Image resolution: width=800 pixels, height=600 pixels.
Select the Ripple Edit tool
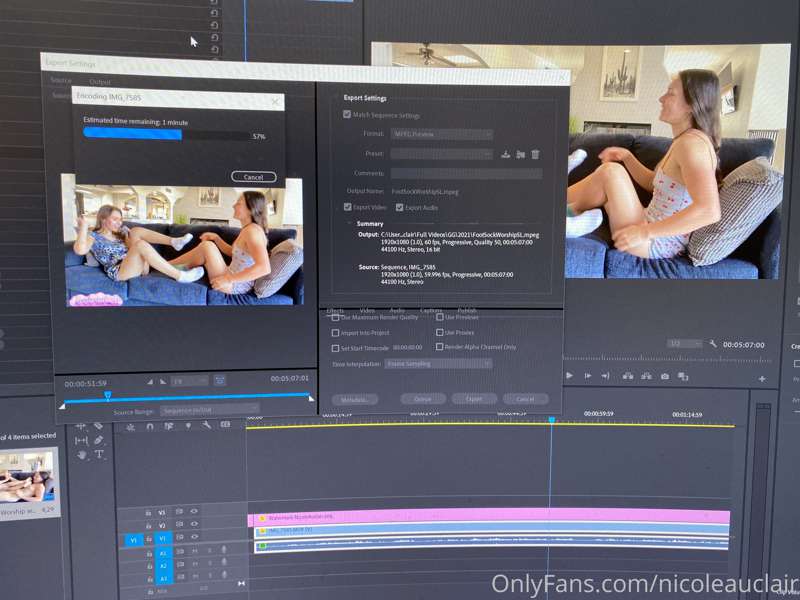coord(81,426)
